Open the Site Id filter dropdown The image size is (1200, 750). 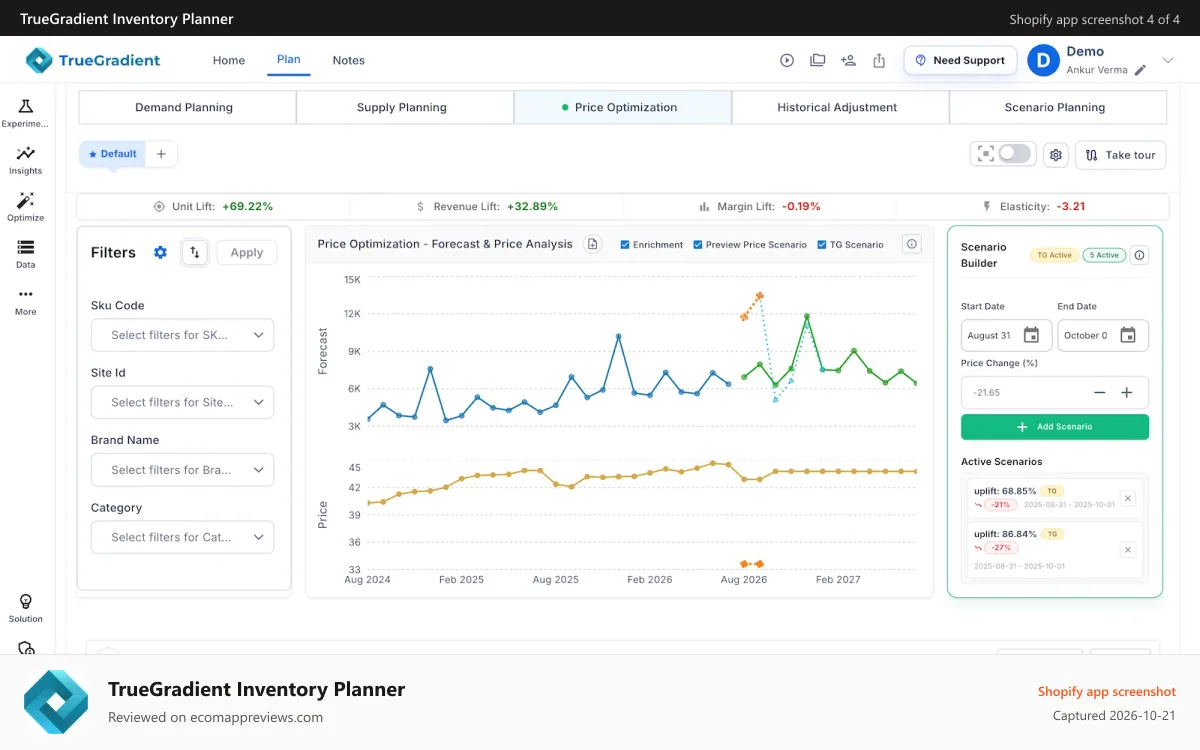(x=182, y=402)
